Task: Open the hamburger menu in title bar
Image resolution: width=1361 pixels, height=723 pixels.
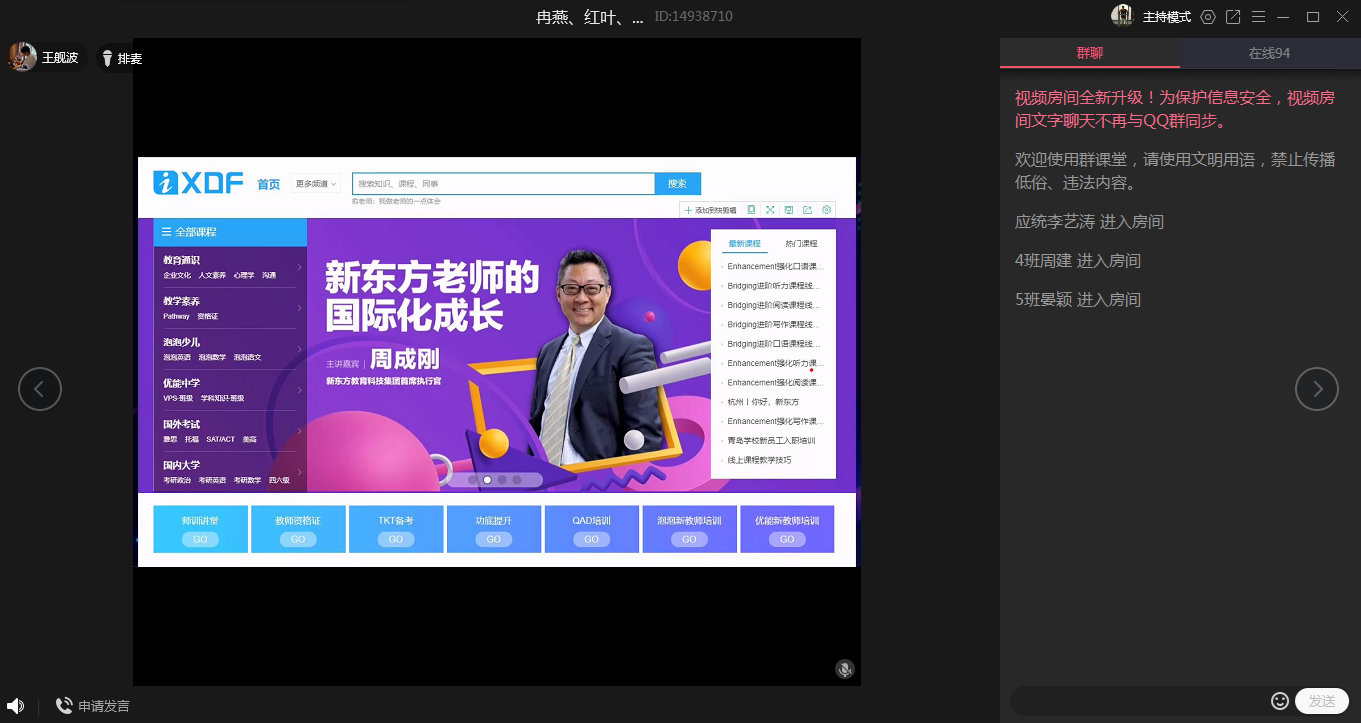Action: (1258, 17)
